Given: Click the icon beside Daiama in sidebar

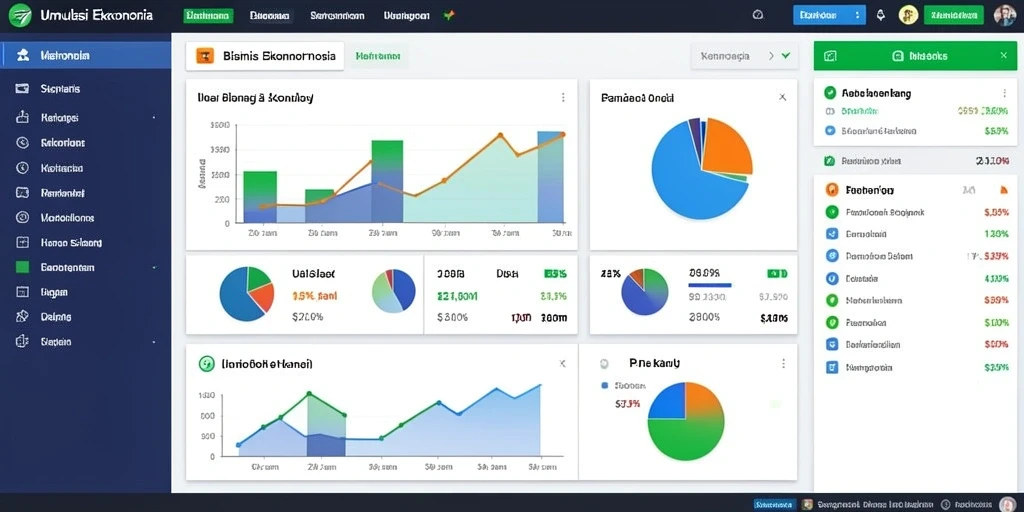Looking at the screenshot, I should pos(22,317).
